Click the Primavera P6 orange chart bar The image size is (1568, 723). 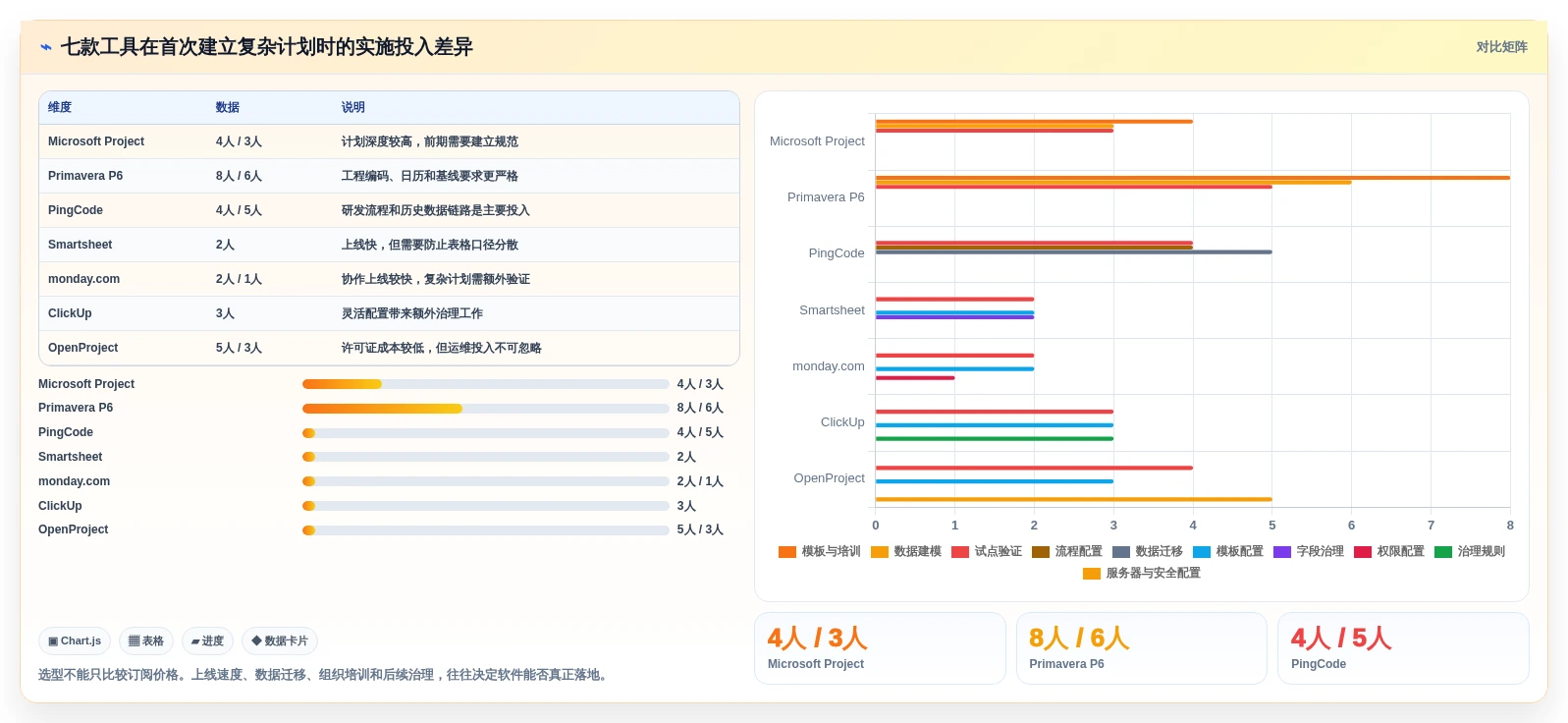(x=1193, y=178)
